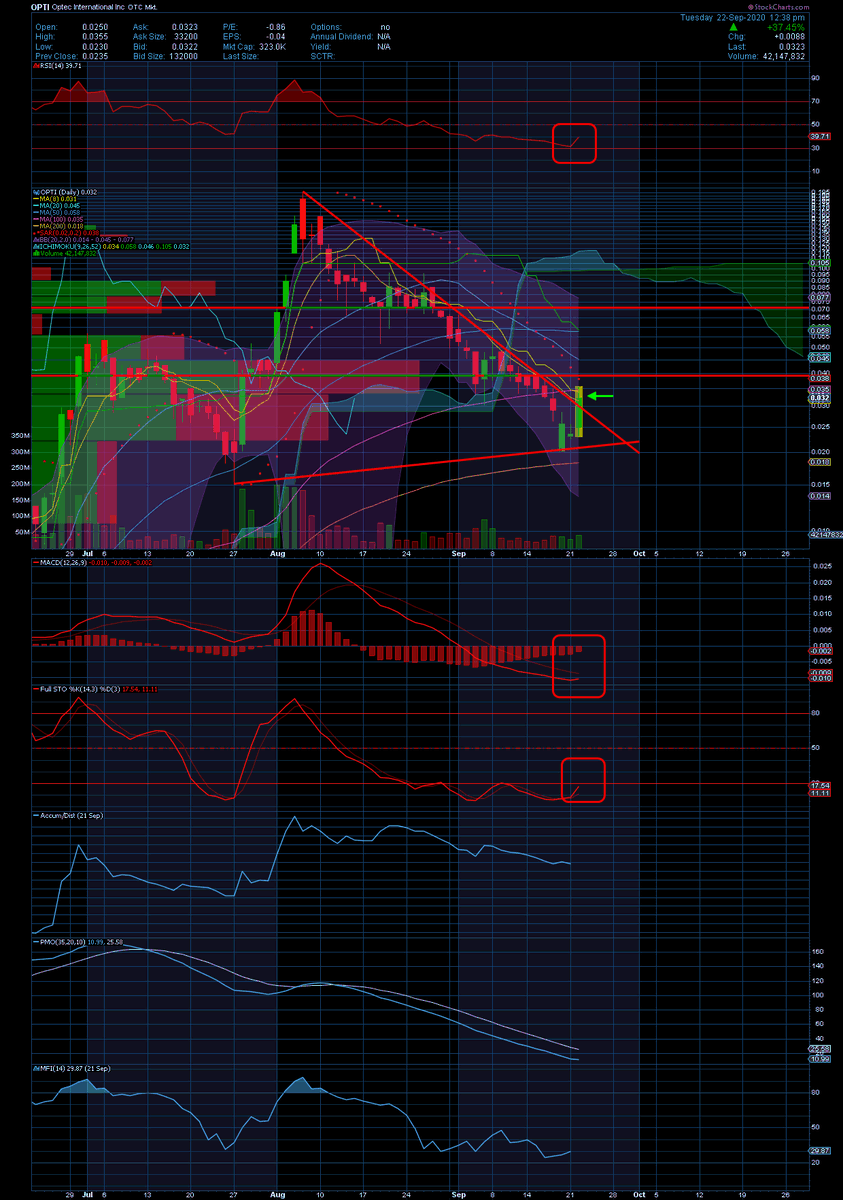Screen dimensions: 843x1200
Task: Select the ICHIMOKU(9,26,52) overlay legend icon
Action: pos(38,244)
